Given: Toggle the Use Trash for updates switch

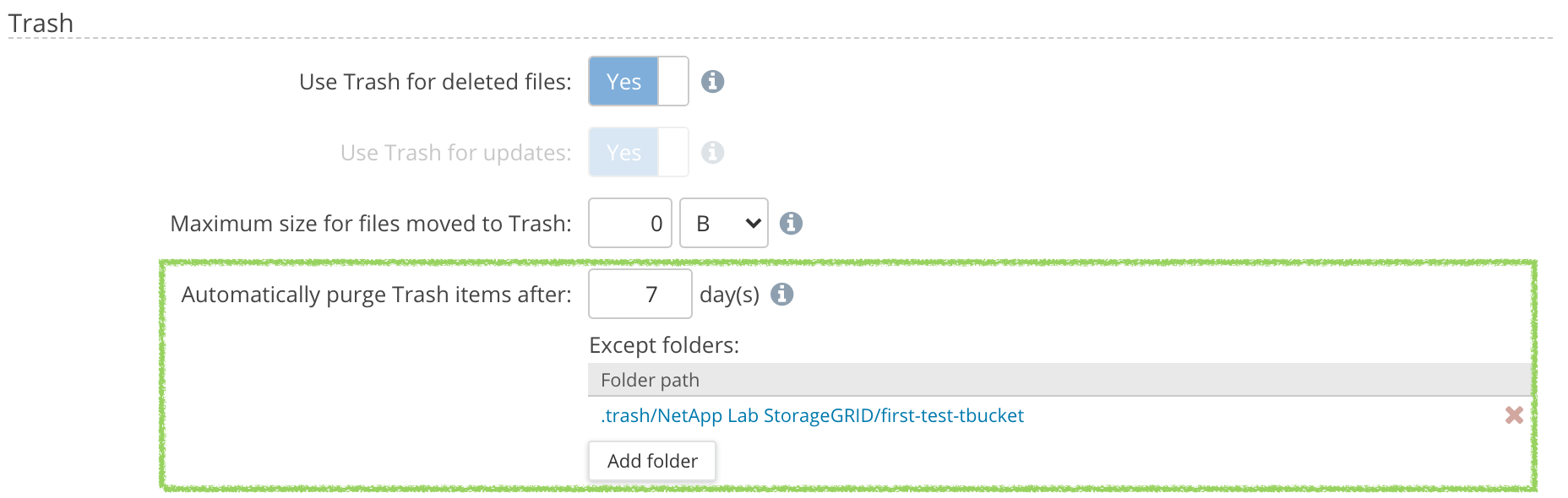Looking at the screenshot, I should 638,153.
